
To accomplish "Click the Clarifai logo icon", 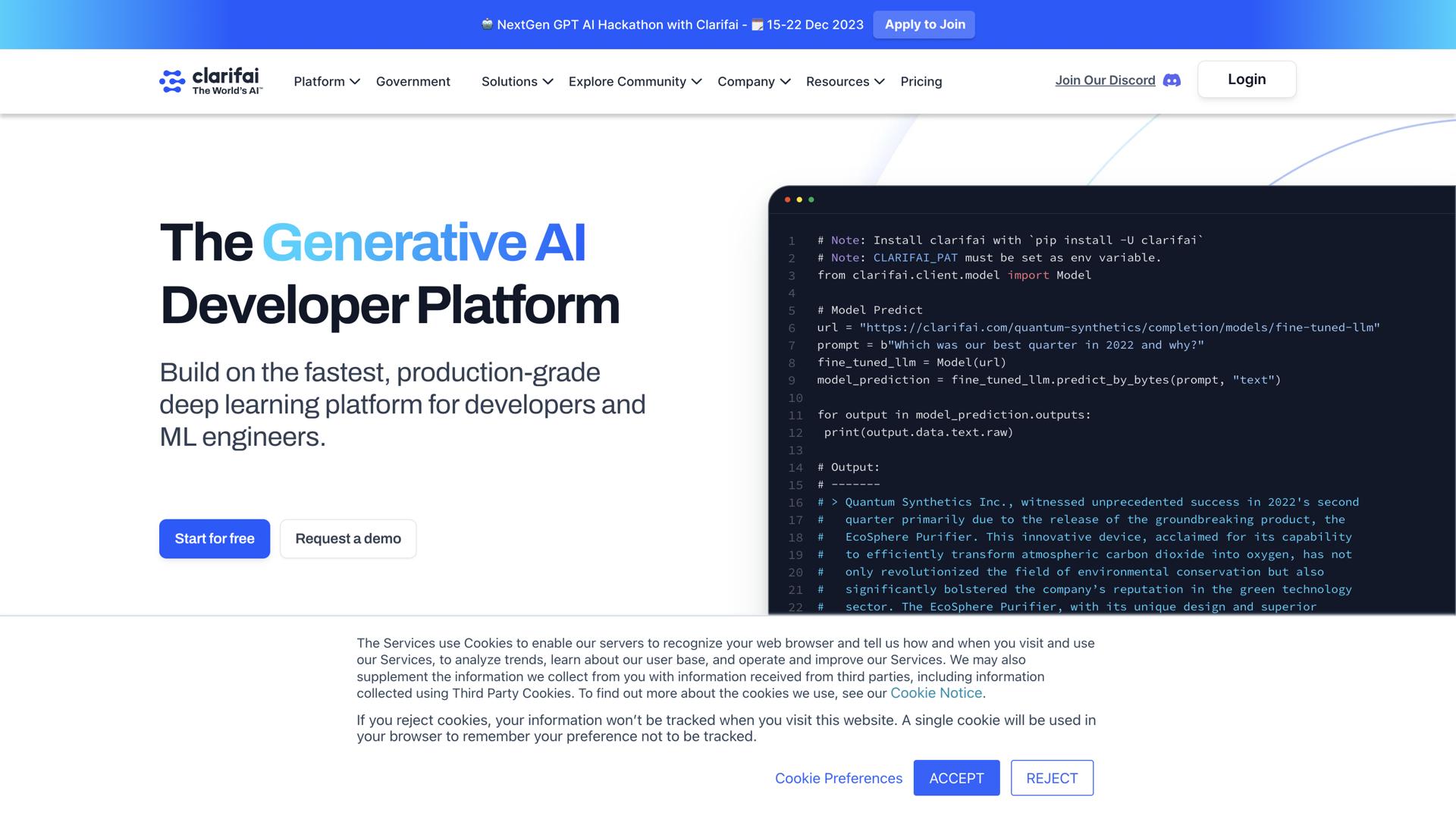I will tap(172, 81).
